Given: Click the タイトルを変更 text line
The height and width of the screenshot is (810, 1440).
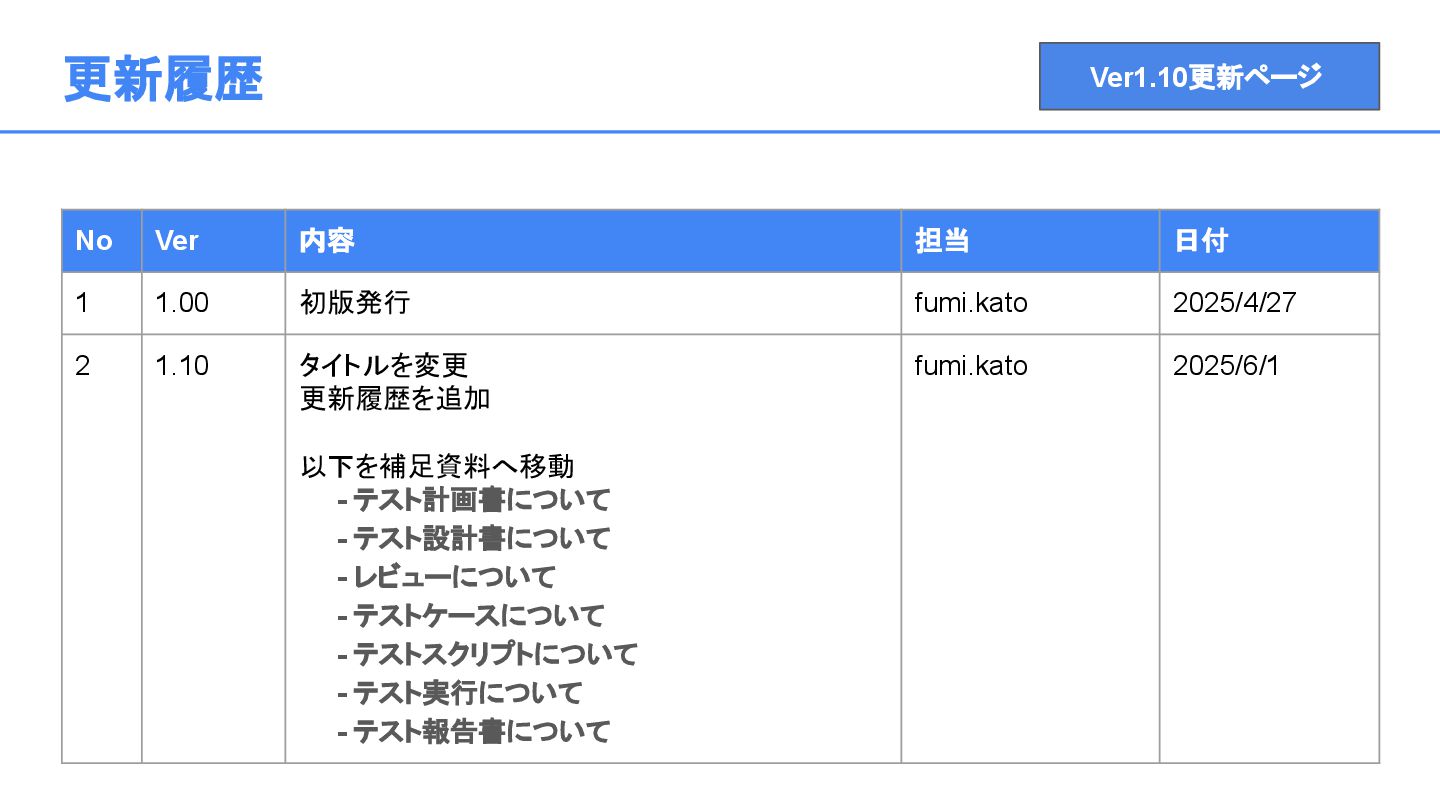Looking at the screenshot, I should (384, 366).
